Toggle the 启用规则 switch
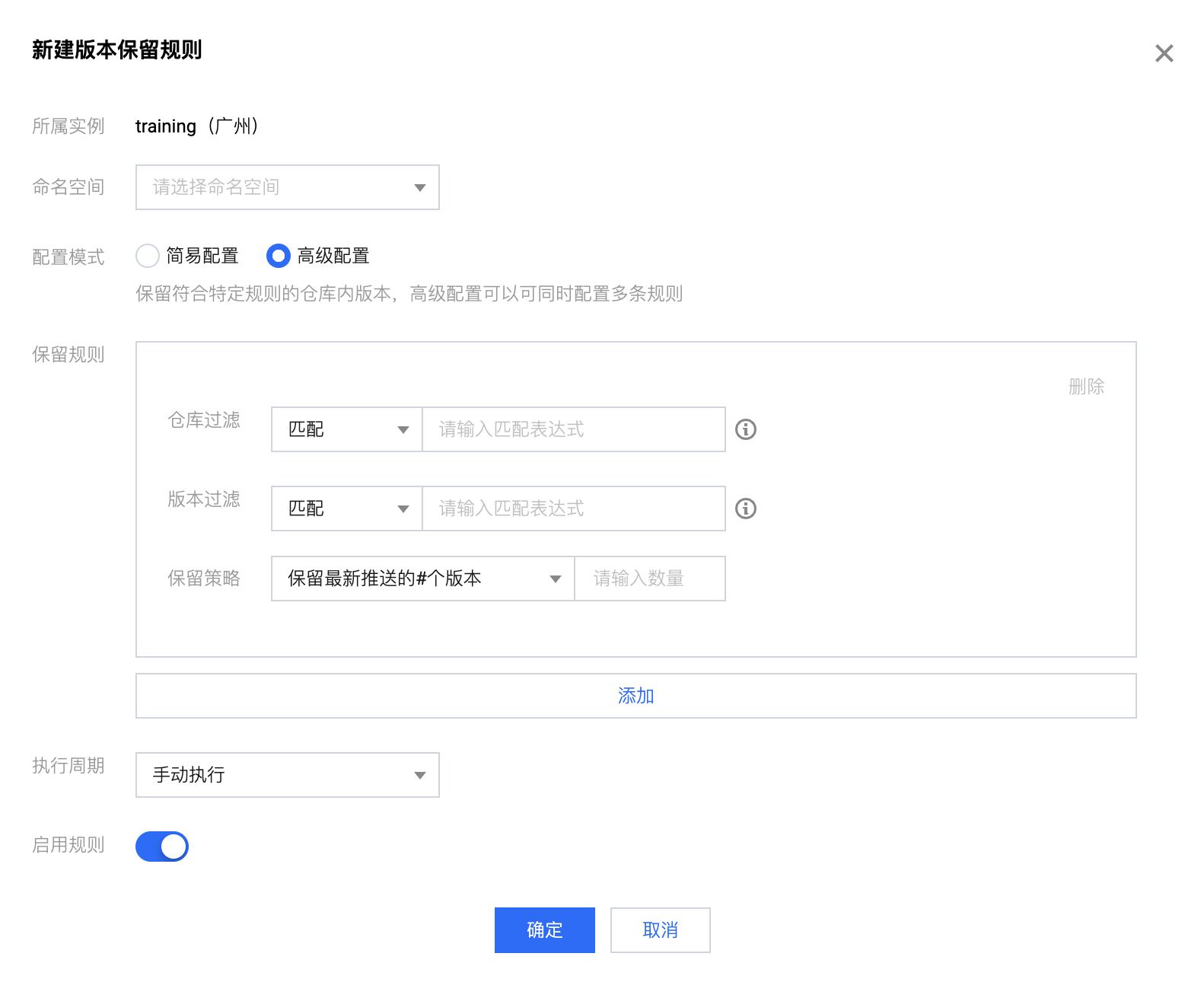 [162, 846]
